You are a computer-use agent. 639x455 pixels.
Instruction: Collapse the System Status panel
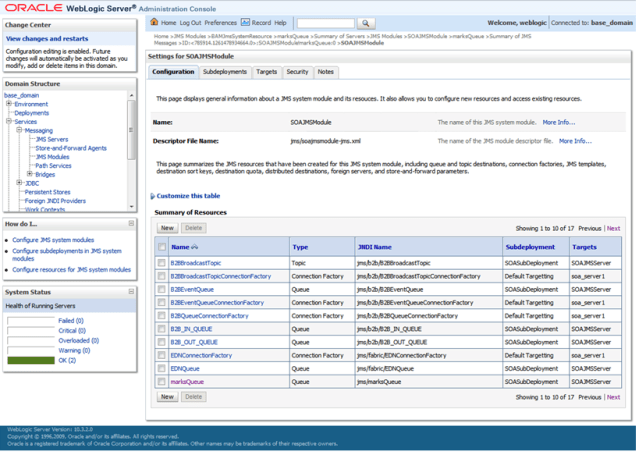coord(131,292)
